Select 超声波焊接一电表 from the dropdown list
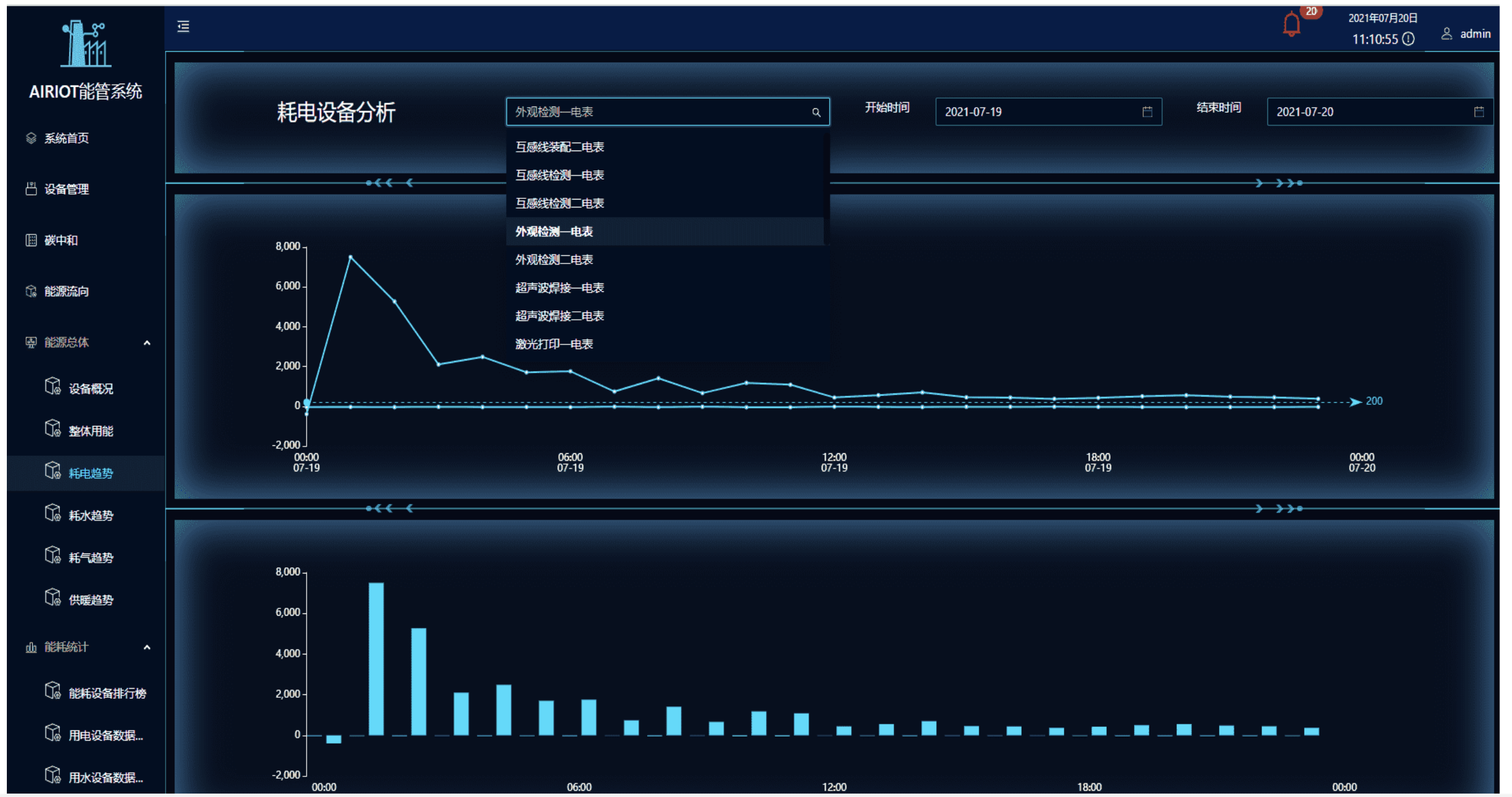 coord(664,287)
